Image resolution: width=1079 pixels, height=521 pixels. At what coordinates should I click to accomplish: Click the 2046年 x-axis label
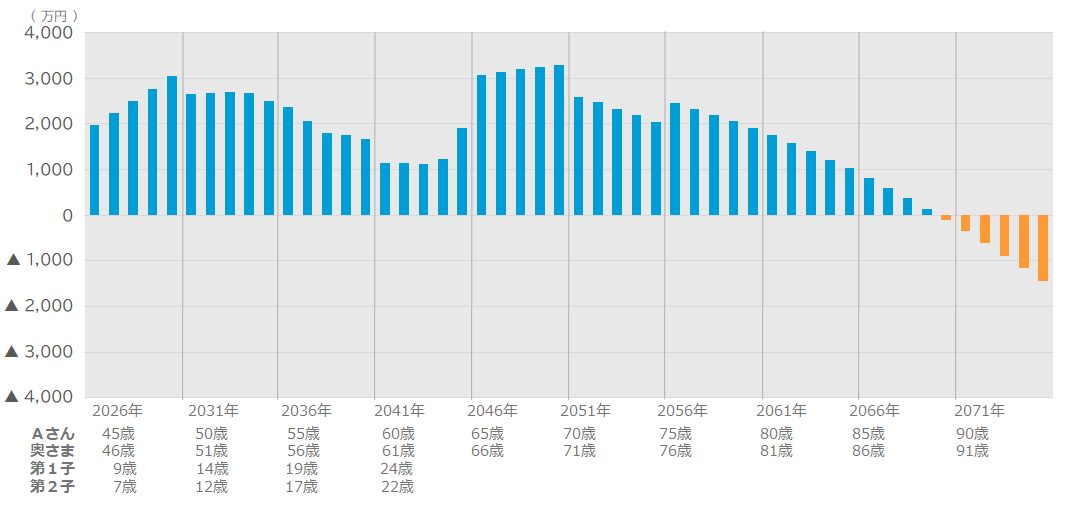pos(492,411)
